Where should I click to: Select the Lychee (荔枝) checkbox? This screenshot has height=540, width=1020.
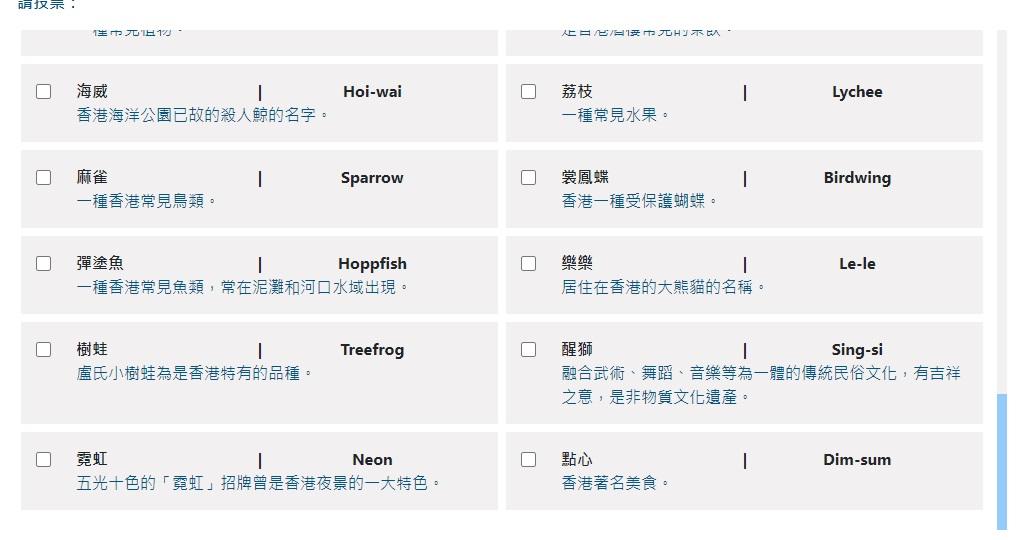coord(529,92)
